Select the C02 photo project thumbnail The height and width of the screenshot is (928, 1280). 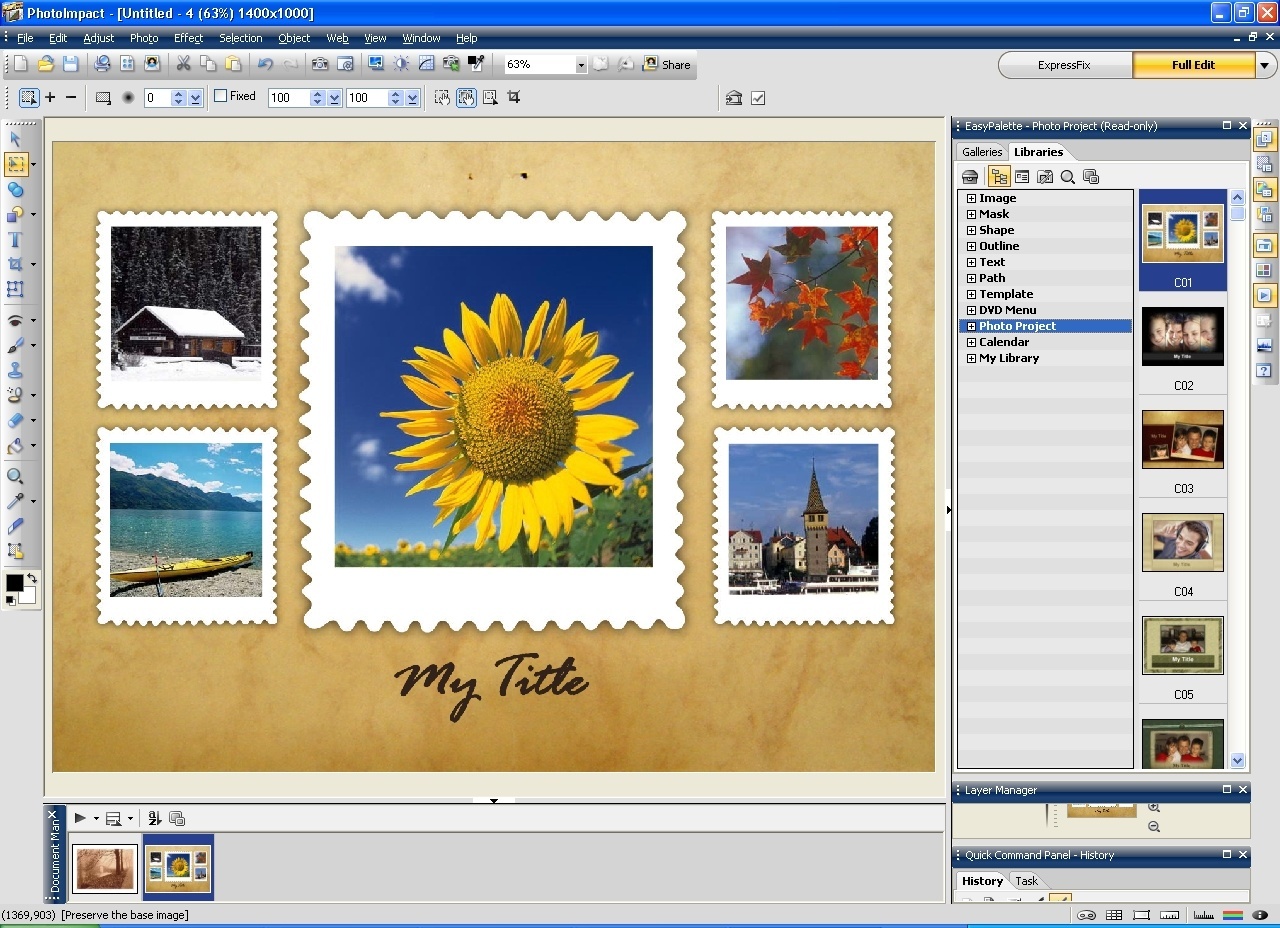[x=1183, y=336]
